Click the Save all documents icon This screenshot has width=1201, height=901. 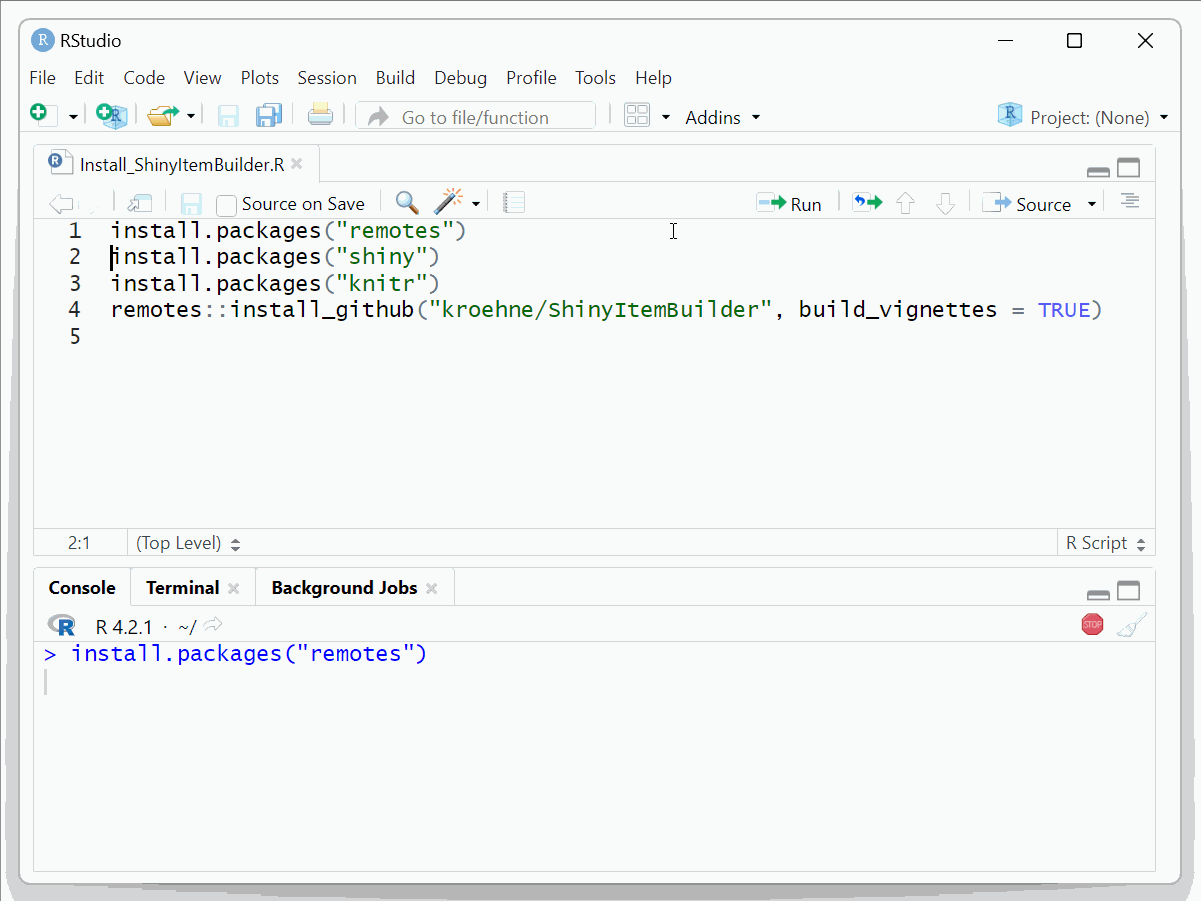click(x=269, y=116)
